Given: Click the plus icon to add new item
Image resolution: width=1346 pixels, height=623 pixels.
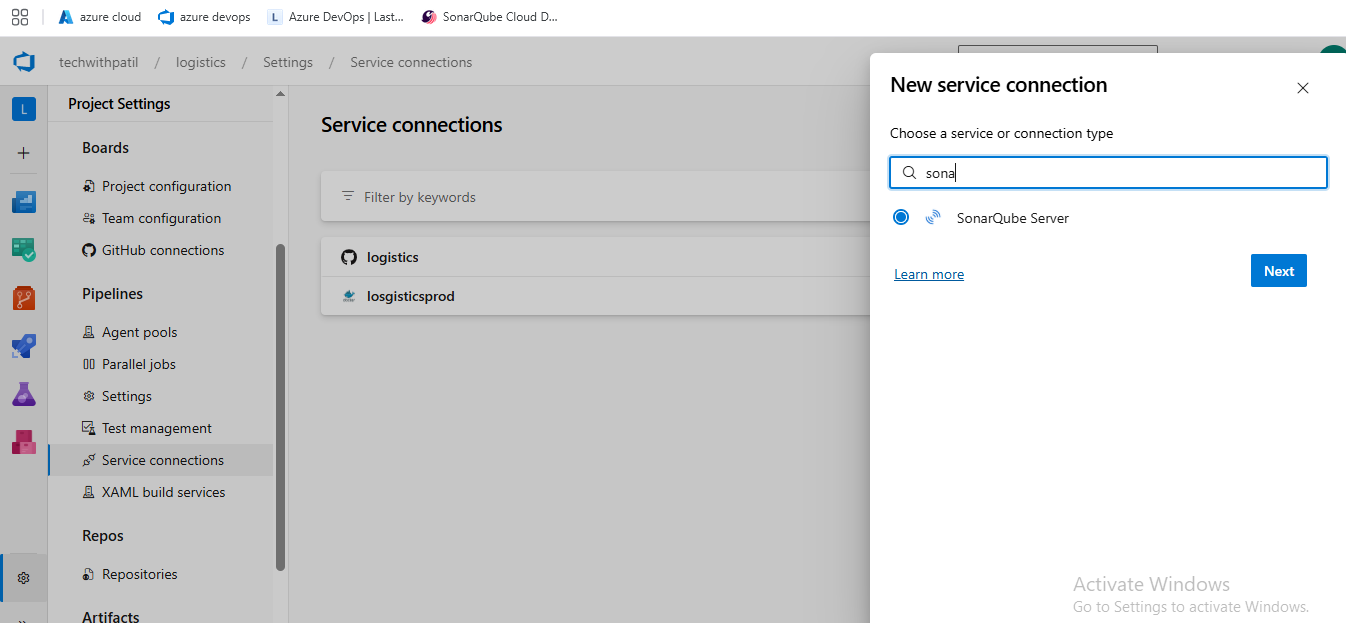Looking at the screenshot, I should 24,153.
